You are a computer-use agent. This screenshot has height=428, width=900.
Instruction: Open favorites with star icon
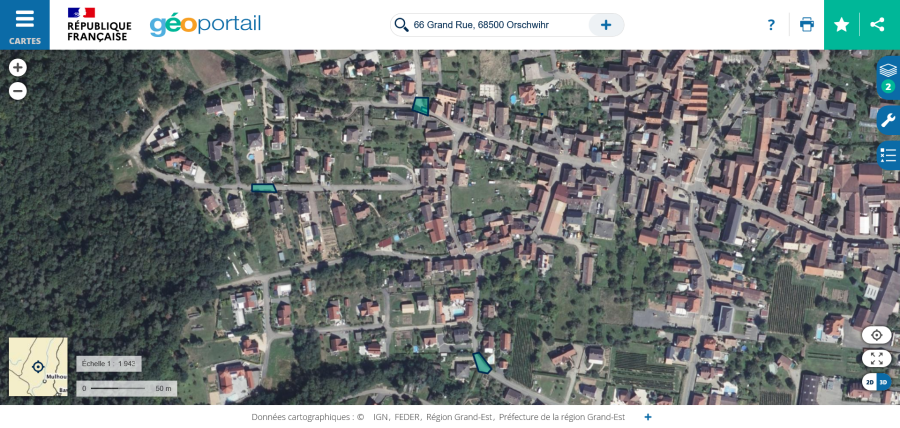click(x=842, y=25)
